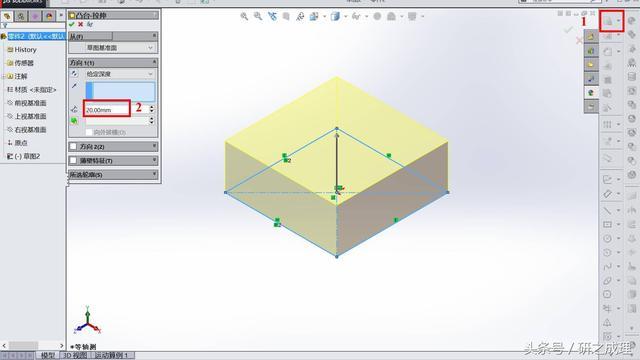Toggle draft outward checkbox
Image resolution: width=640 pixels, height=360 pixels.
point(89,132)
